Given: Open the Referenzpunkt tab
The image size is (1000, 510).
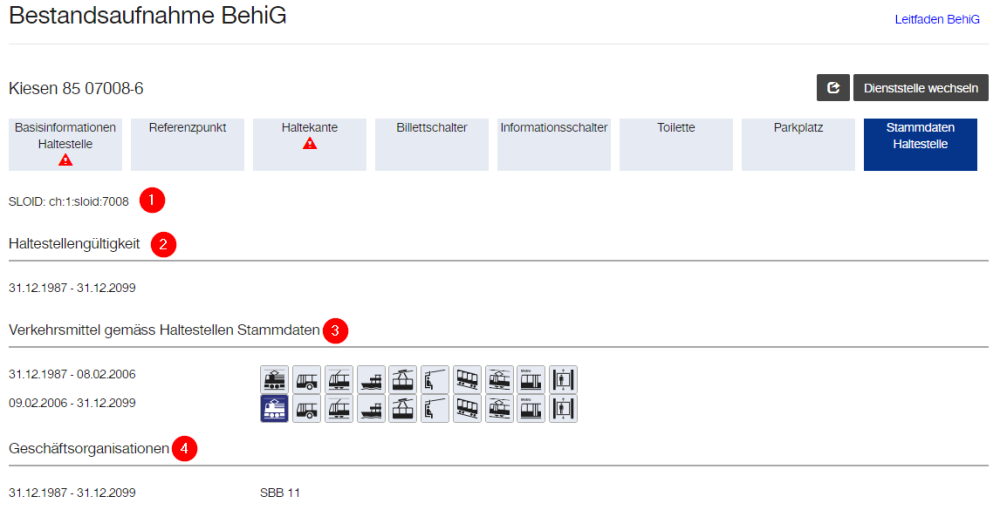Looking at the screenshot, I should [x=187, y=144].
